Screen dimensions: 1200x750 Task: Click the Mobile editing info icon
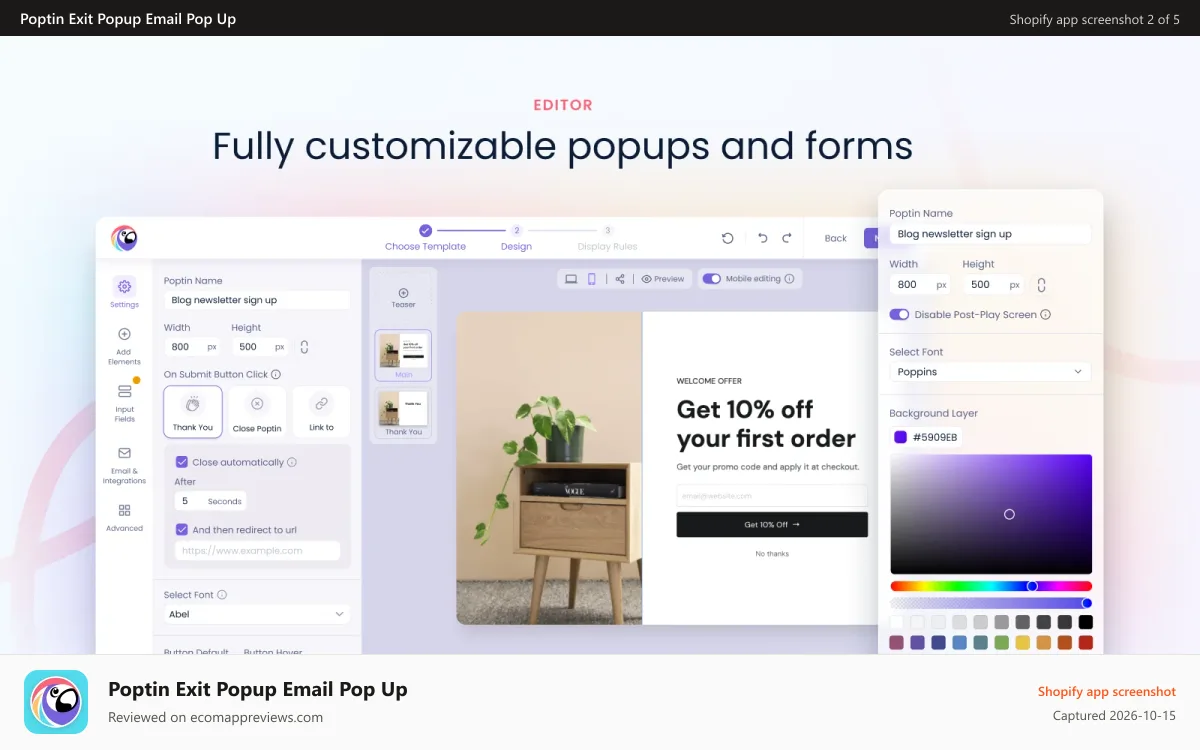[x=789, y=279]
